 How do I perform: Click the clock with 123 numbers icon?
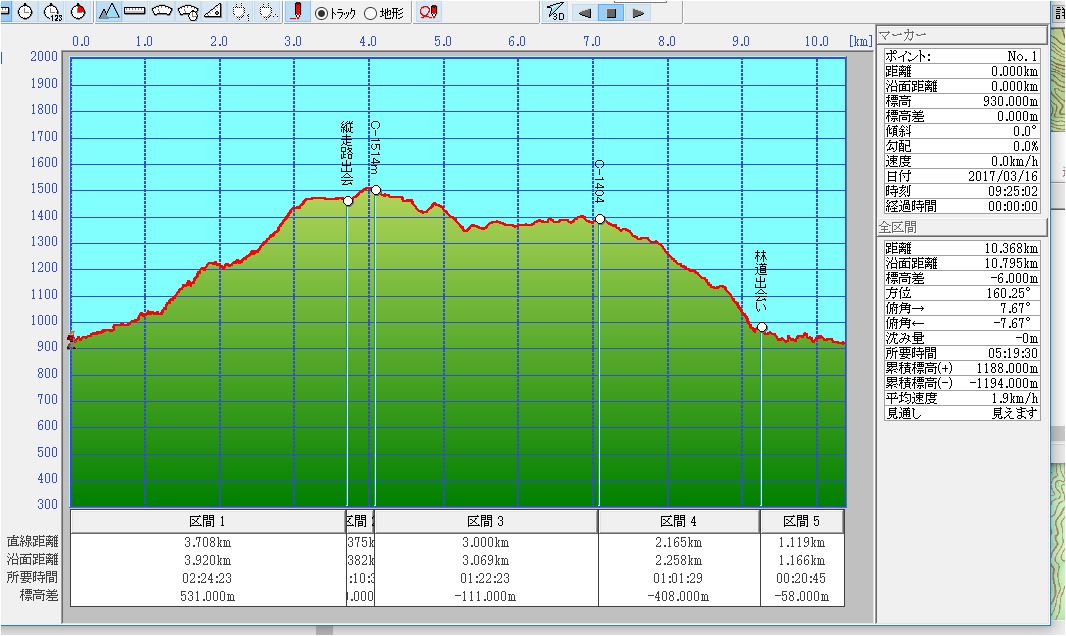point(52,12)
